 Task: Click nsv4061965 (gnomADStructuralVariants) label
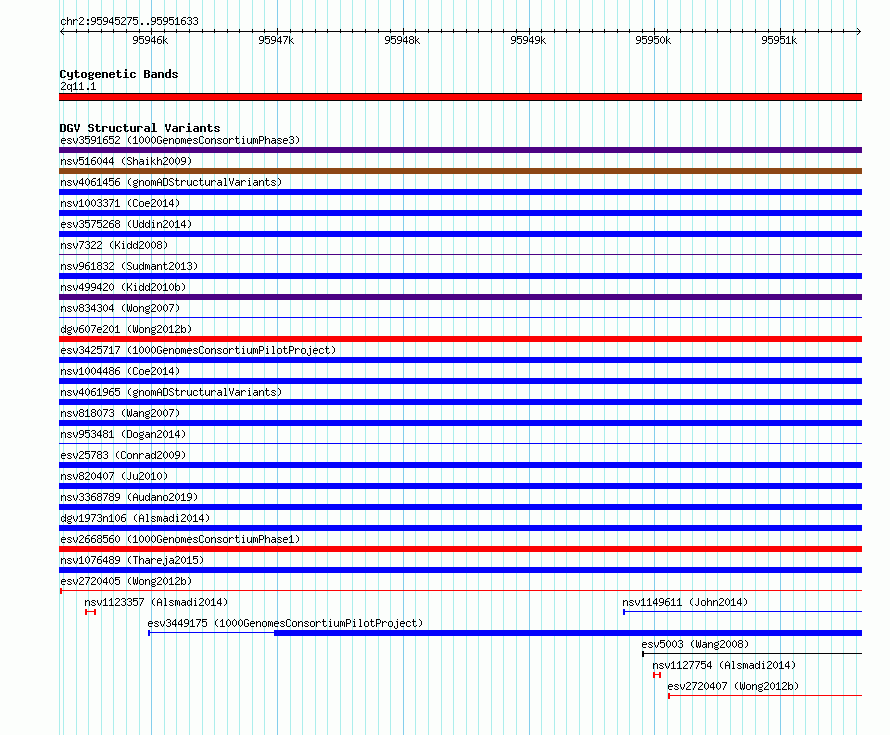pyautogui.click(x=171, y=392)
